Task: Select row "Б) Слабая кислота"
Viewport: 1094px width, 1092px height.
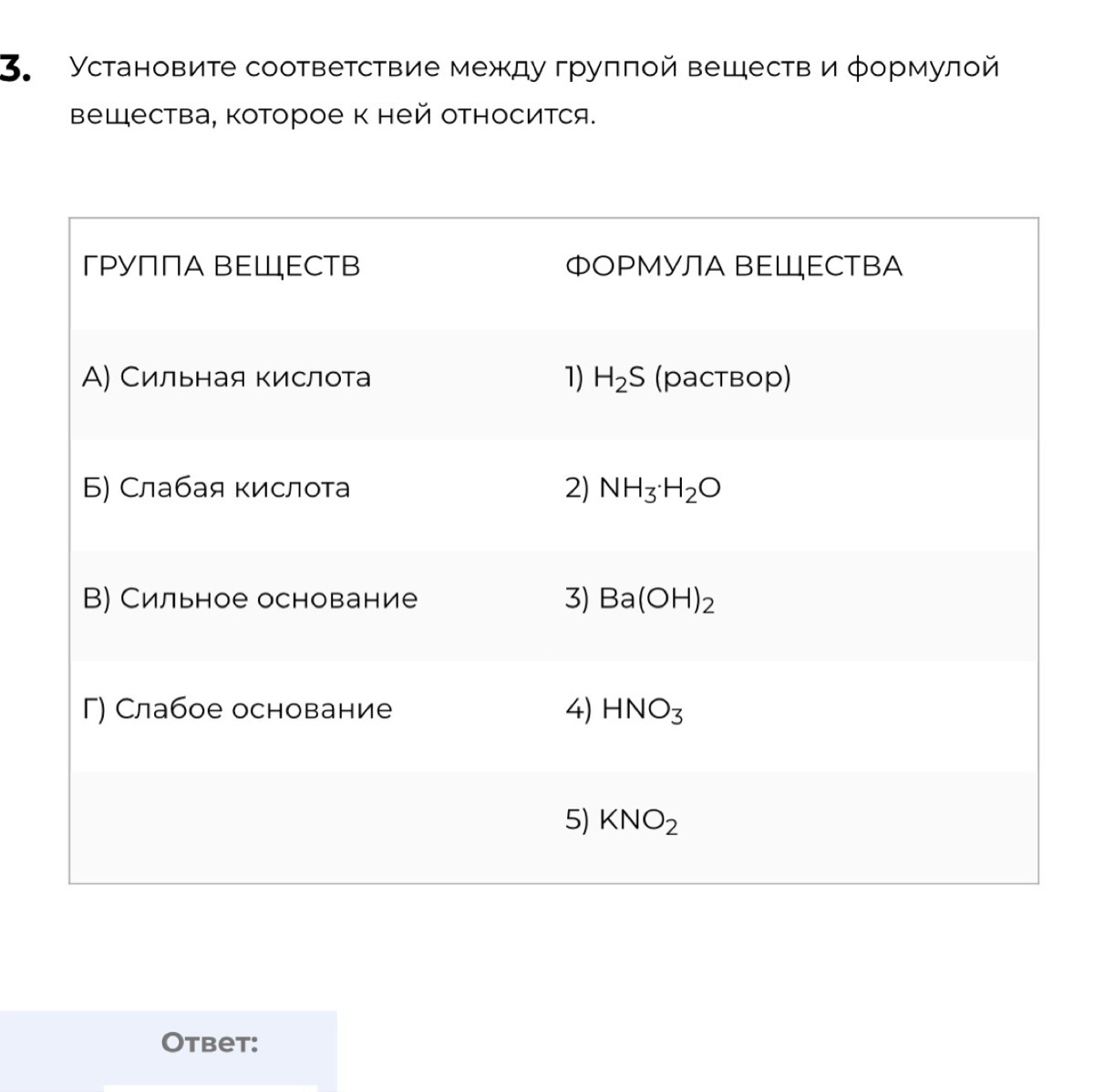Action: click(x=216, y=488)
